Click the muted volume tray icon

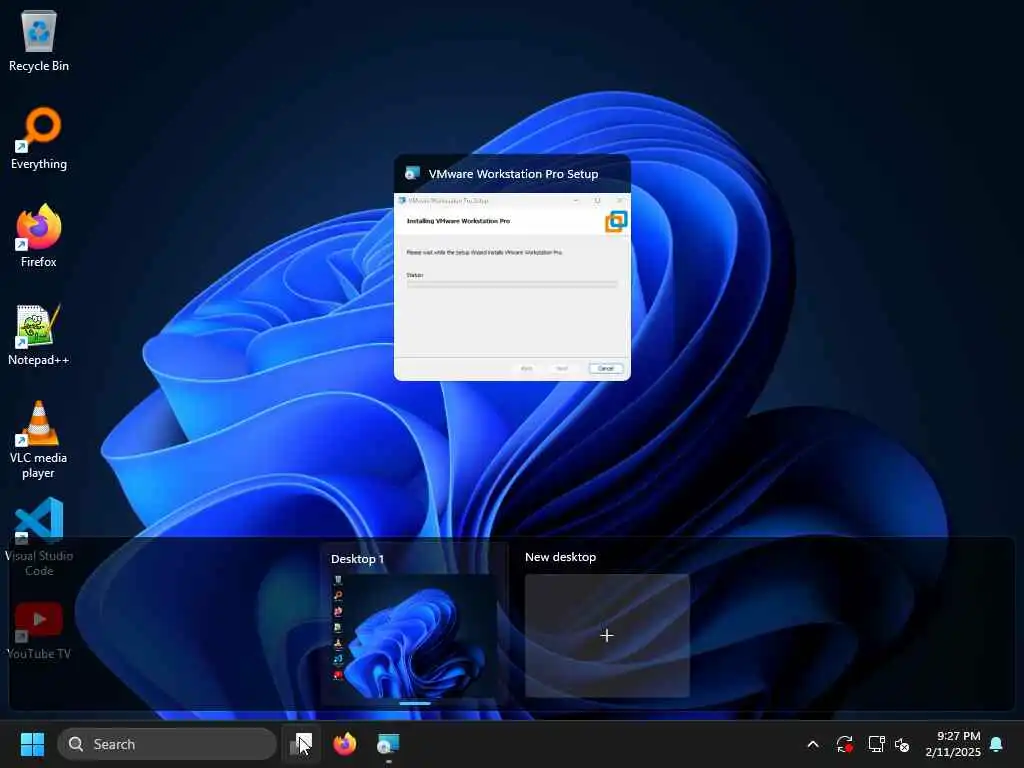click(903, 744)
